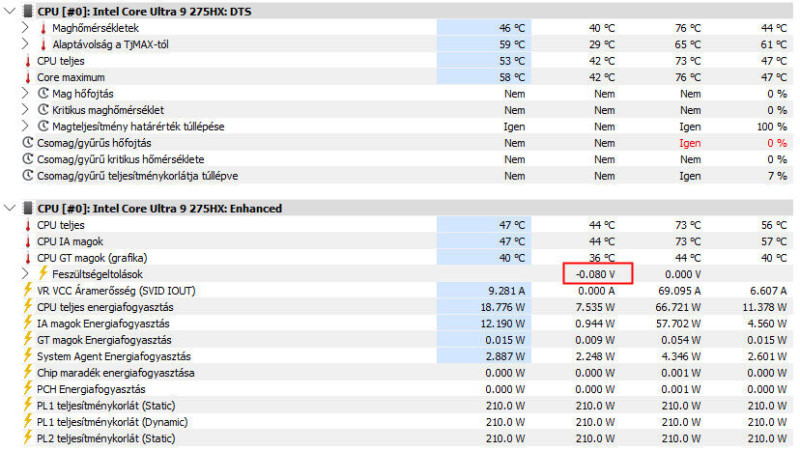Expand the Maghőmérsékletek row
Screen dimensions: 800x451
coord(25,28)
